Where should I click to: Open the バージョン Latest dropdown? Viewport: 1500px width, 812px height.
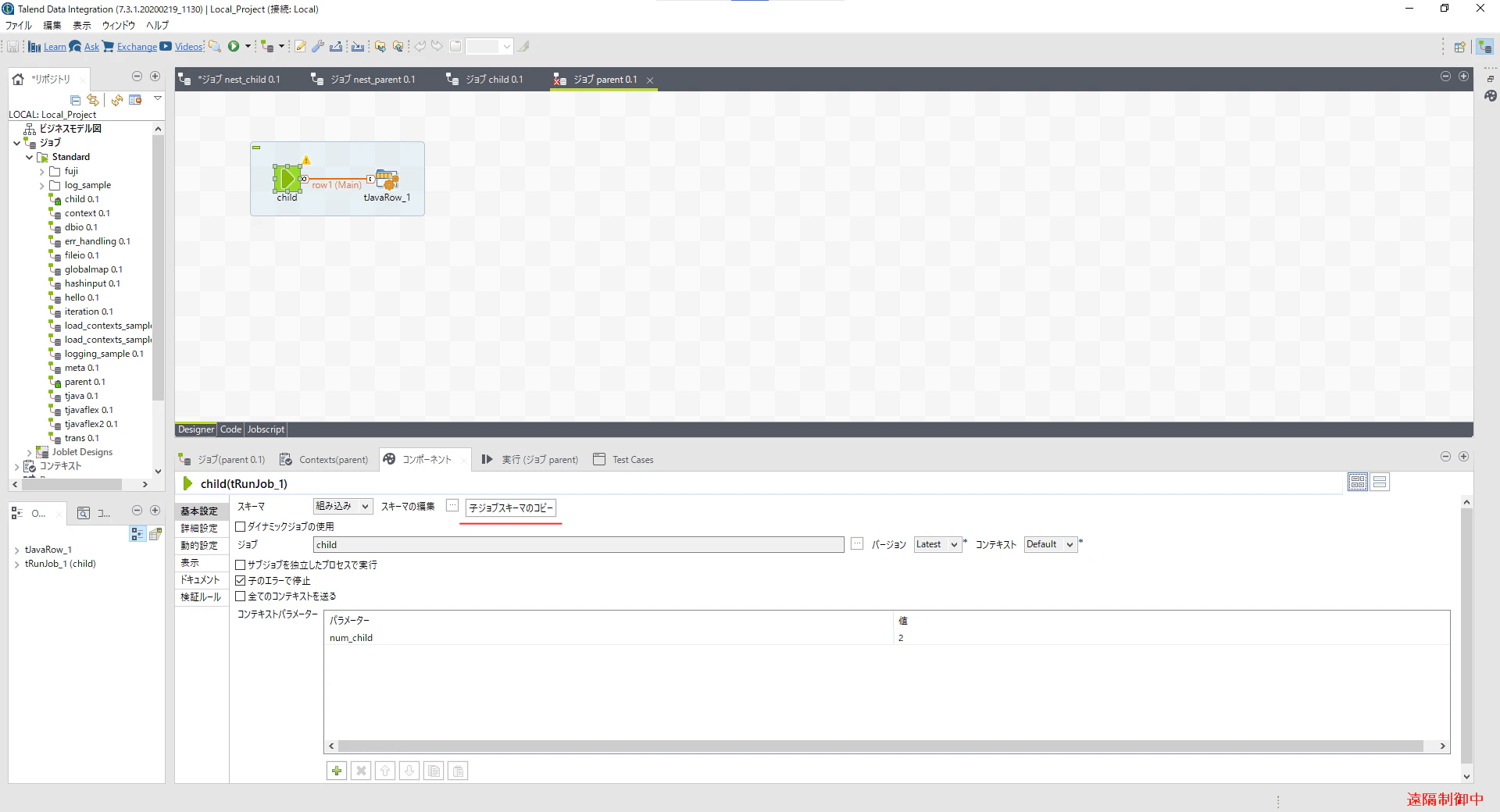point(937,544)
